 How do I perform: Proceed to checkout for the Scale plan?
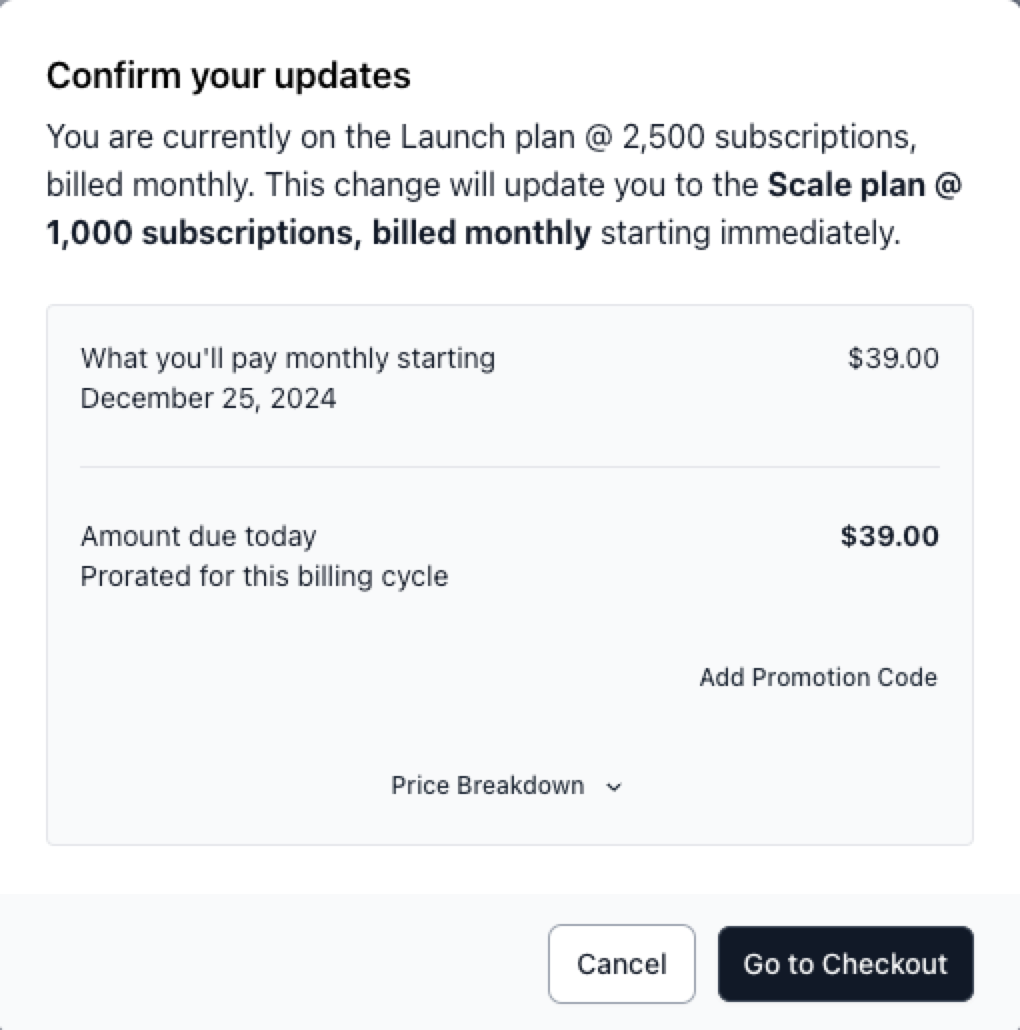(x=845, y=963)
